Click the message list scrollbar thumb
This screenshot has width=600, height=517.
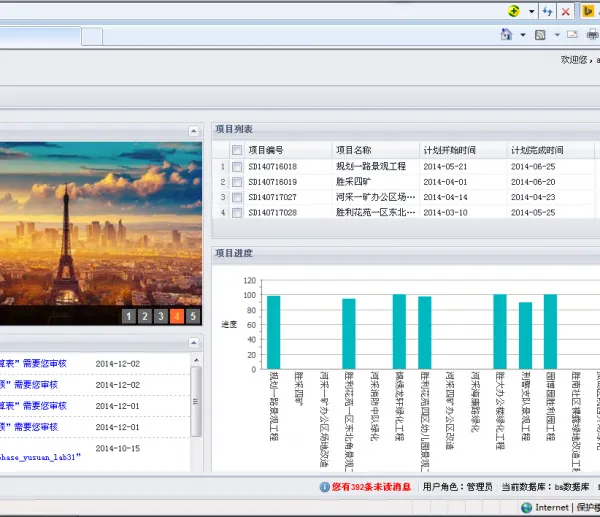(196, 401)
